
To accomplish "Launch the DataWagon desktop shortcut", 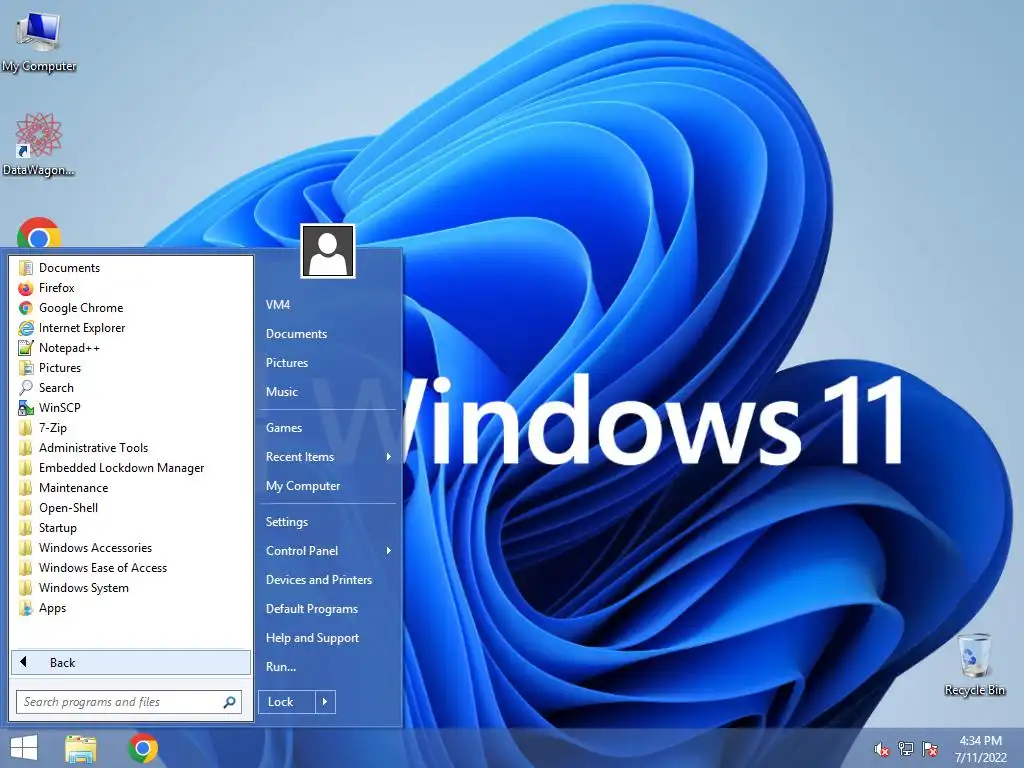I will coord(39,144).
